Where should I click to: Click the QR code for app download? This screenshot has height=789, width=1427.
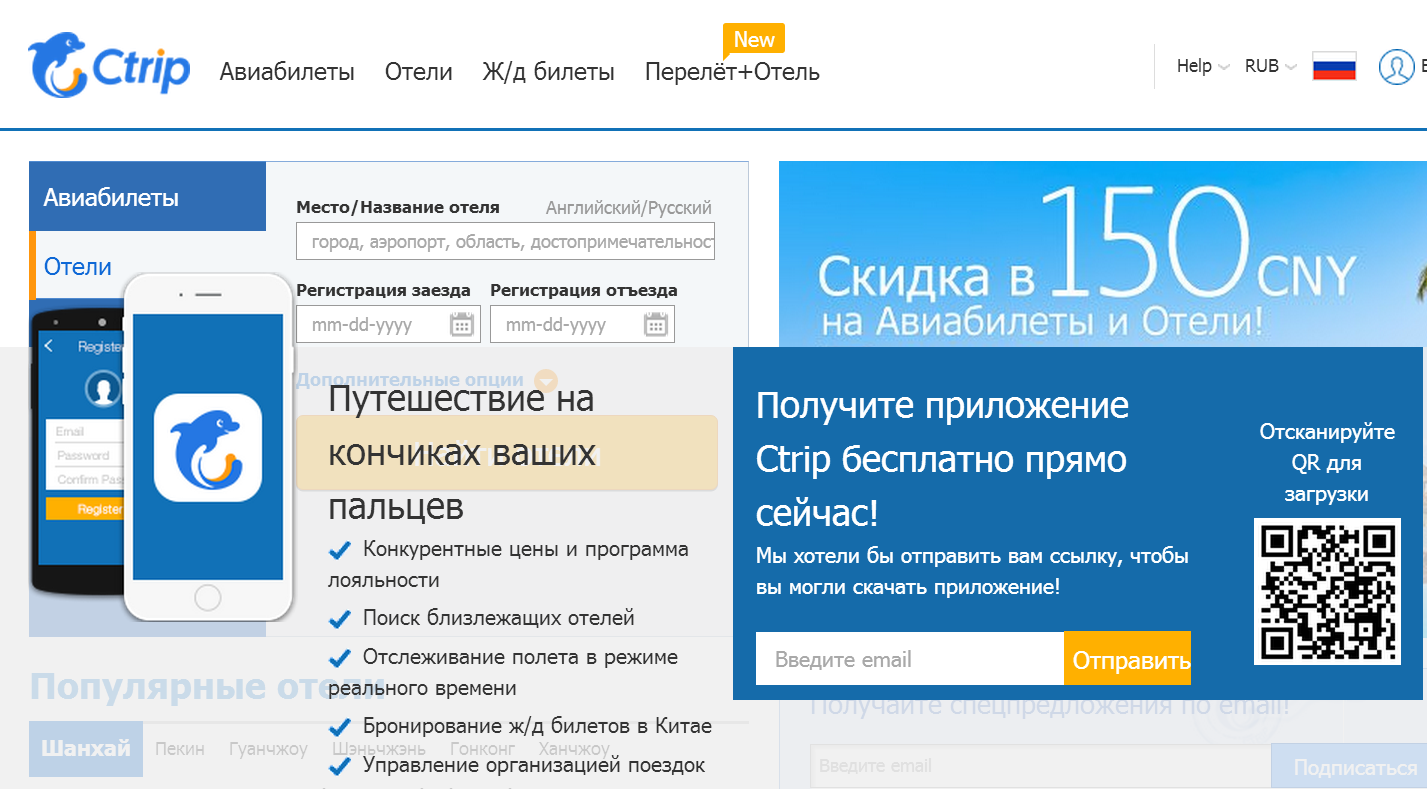point(1327,591)
